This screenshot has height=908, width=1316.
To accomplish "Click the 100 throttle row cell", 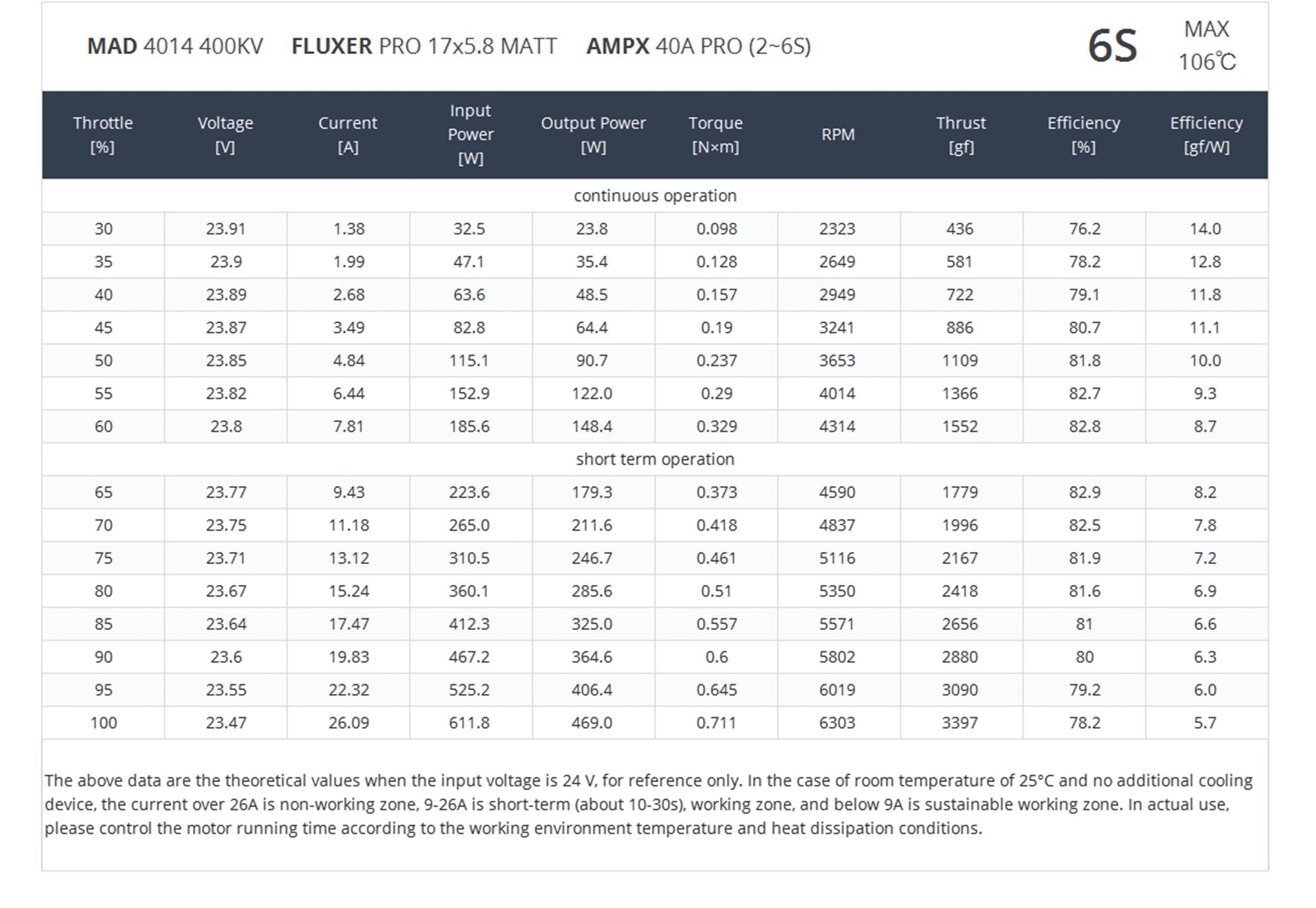I will (103, 723).
